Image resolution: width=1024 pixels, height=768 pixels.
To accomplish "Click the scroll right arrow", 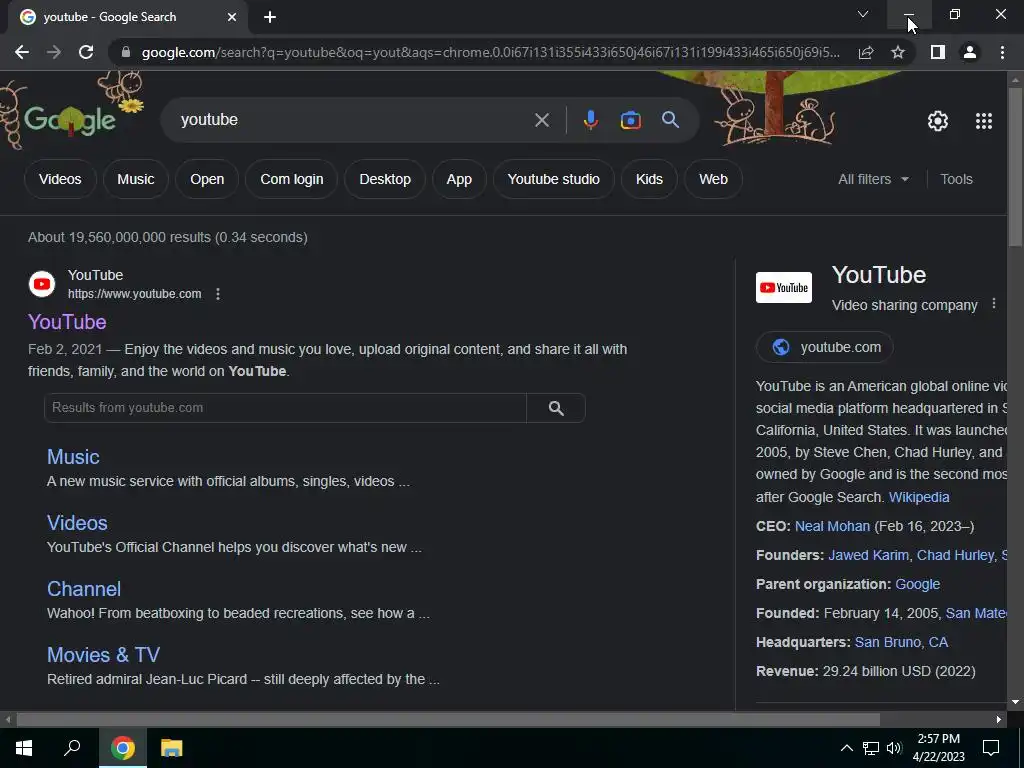I will 999,720.
